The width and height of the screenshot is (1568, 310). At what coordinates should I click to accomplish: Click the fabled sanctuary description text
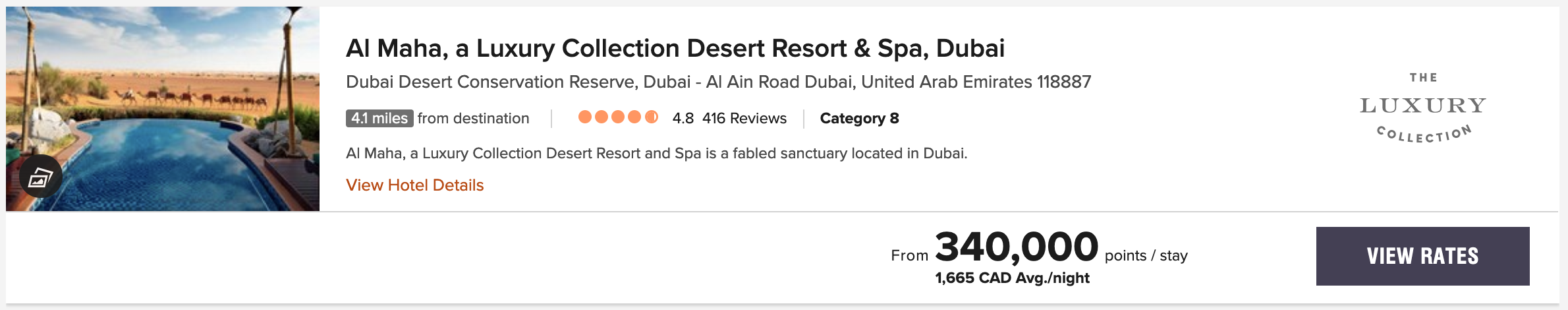pyautogui.click(x=656, y=154)
